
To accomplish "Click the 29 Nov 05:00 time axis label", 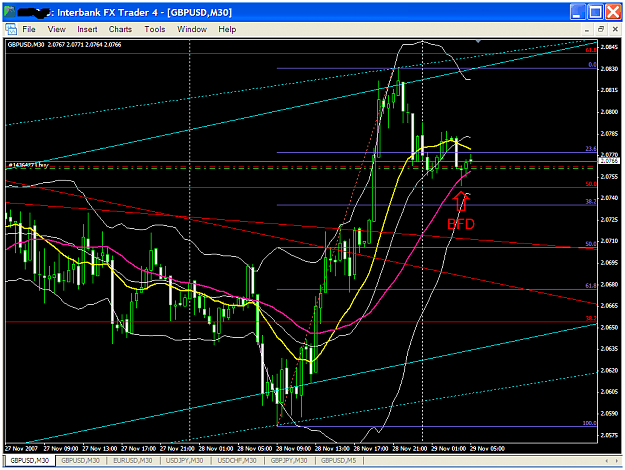I will click(x=487, y=448).
